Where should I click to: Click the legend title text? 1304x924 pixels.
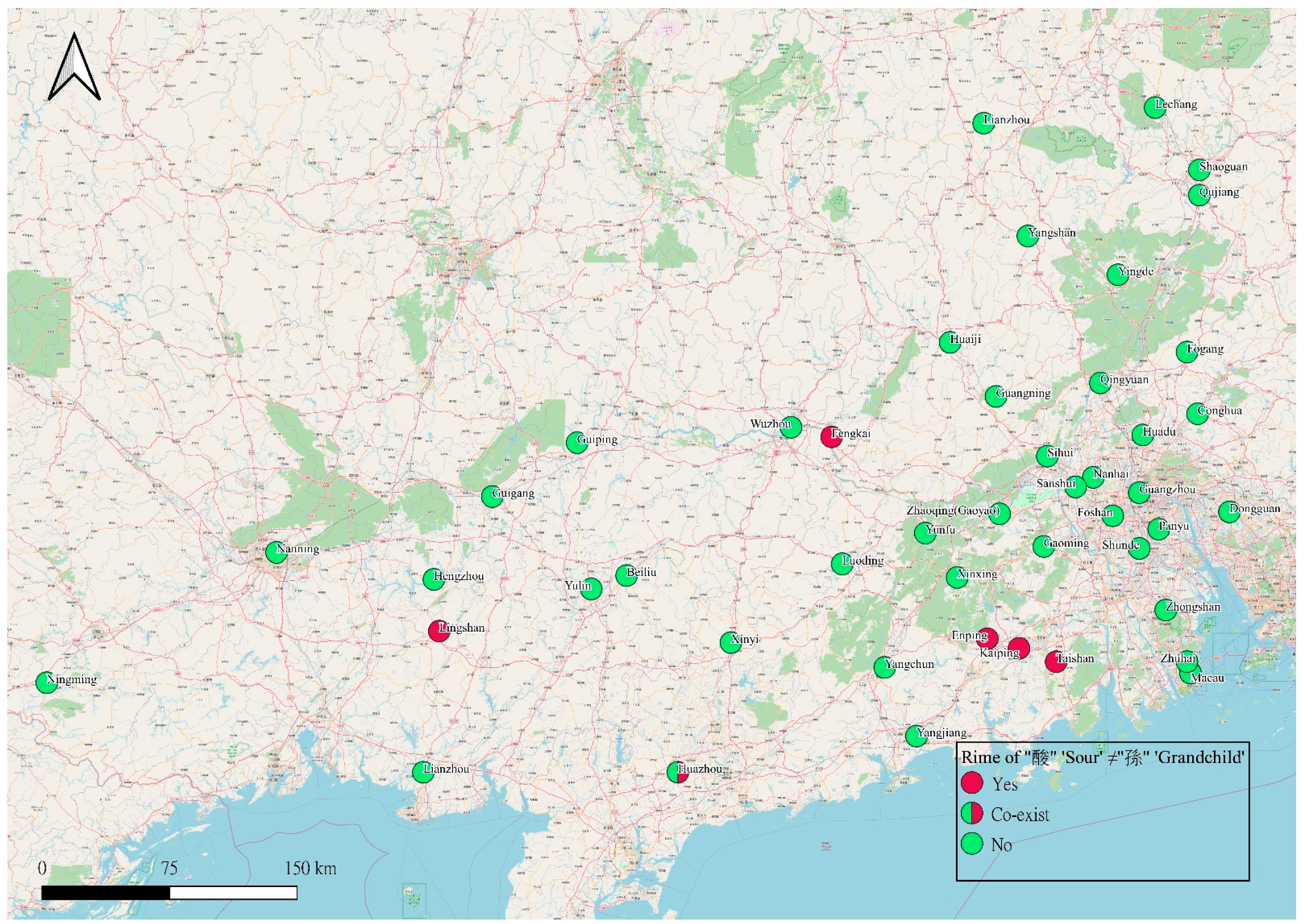(x=1102, y=757)
